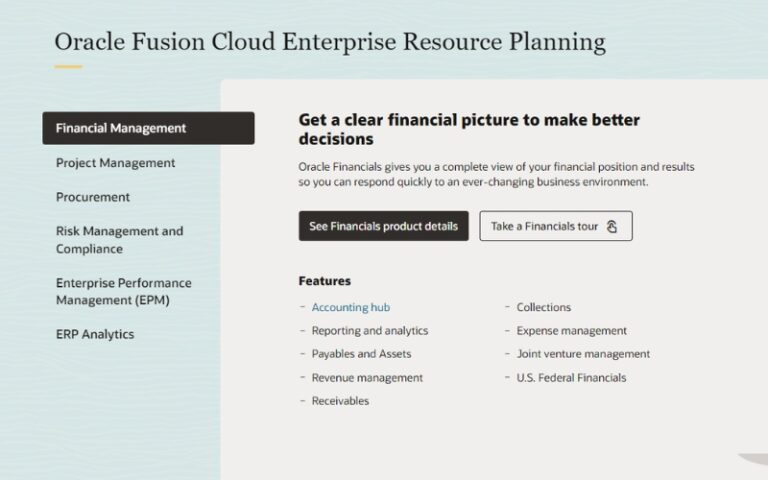Click the Receivables feature link
Viewport: 768px width, 480px height.
(x=340, y=401)
